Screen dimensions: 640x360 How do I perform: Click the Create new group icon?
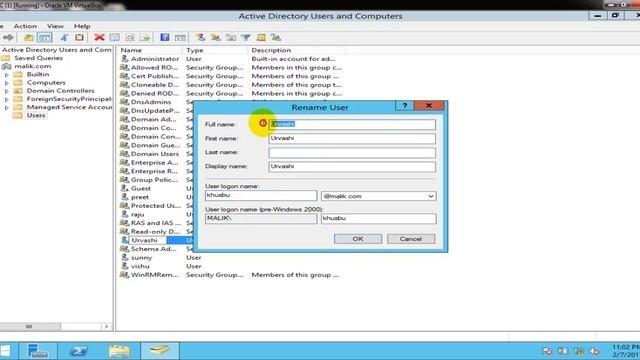(x=216, y=38)
